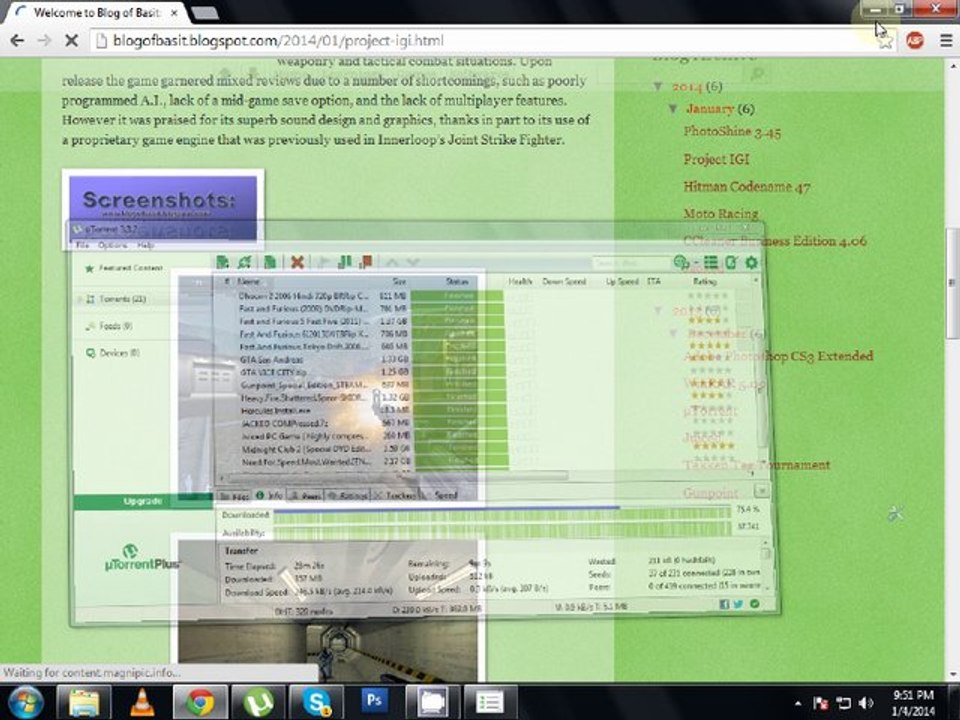Click Chrome address bar URL

pos(278,41)
